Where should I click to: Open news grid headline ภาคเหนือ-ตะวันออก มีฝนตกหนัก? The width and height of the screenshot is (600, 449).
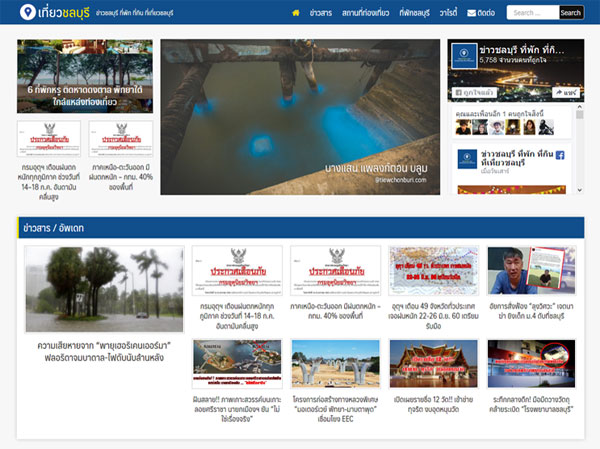(336, 311)
